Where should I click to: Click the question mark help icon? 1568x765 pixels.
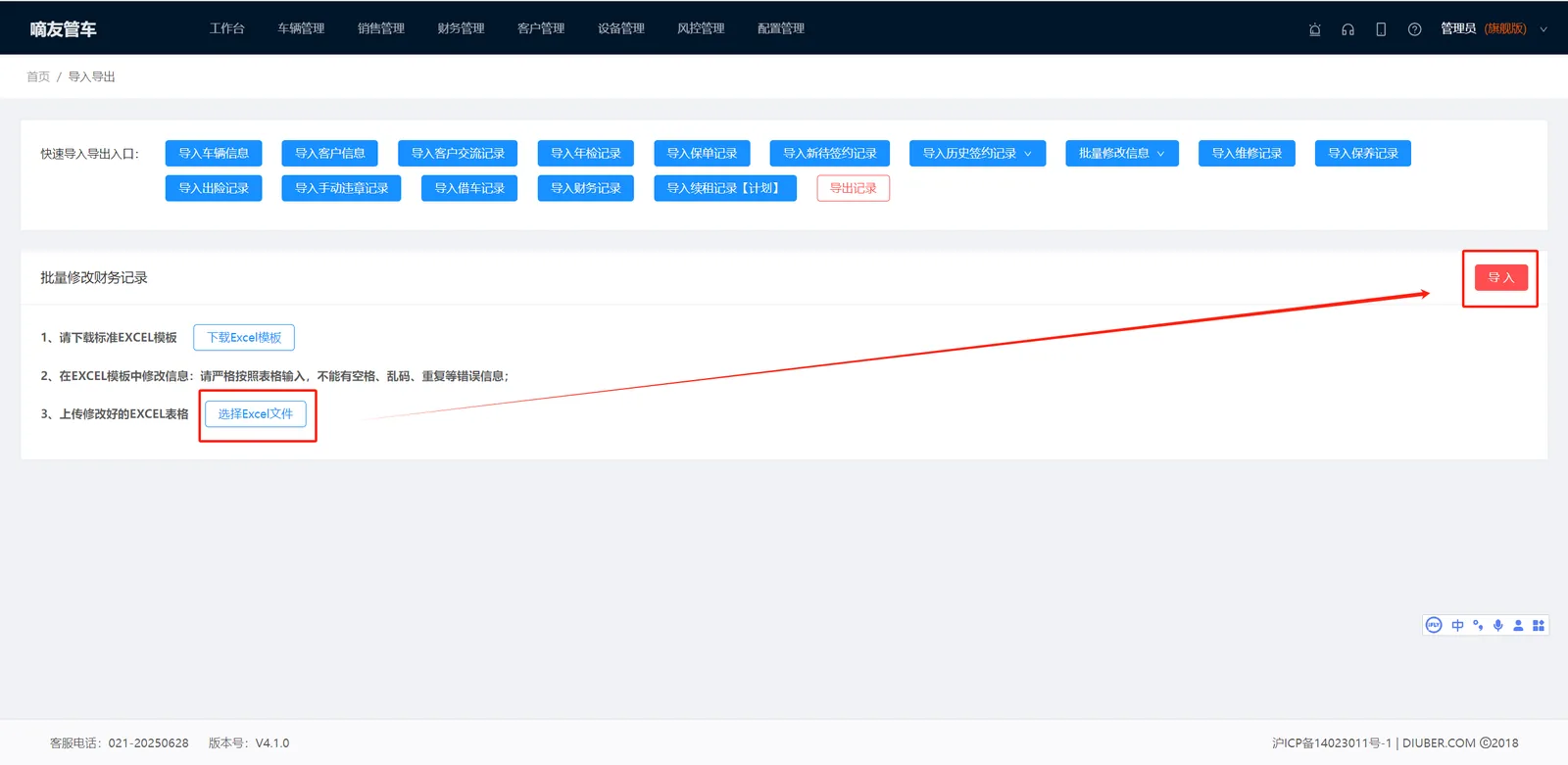[1414, 29]
